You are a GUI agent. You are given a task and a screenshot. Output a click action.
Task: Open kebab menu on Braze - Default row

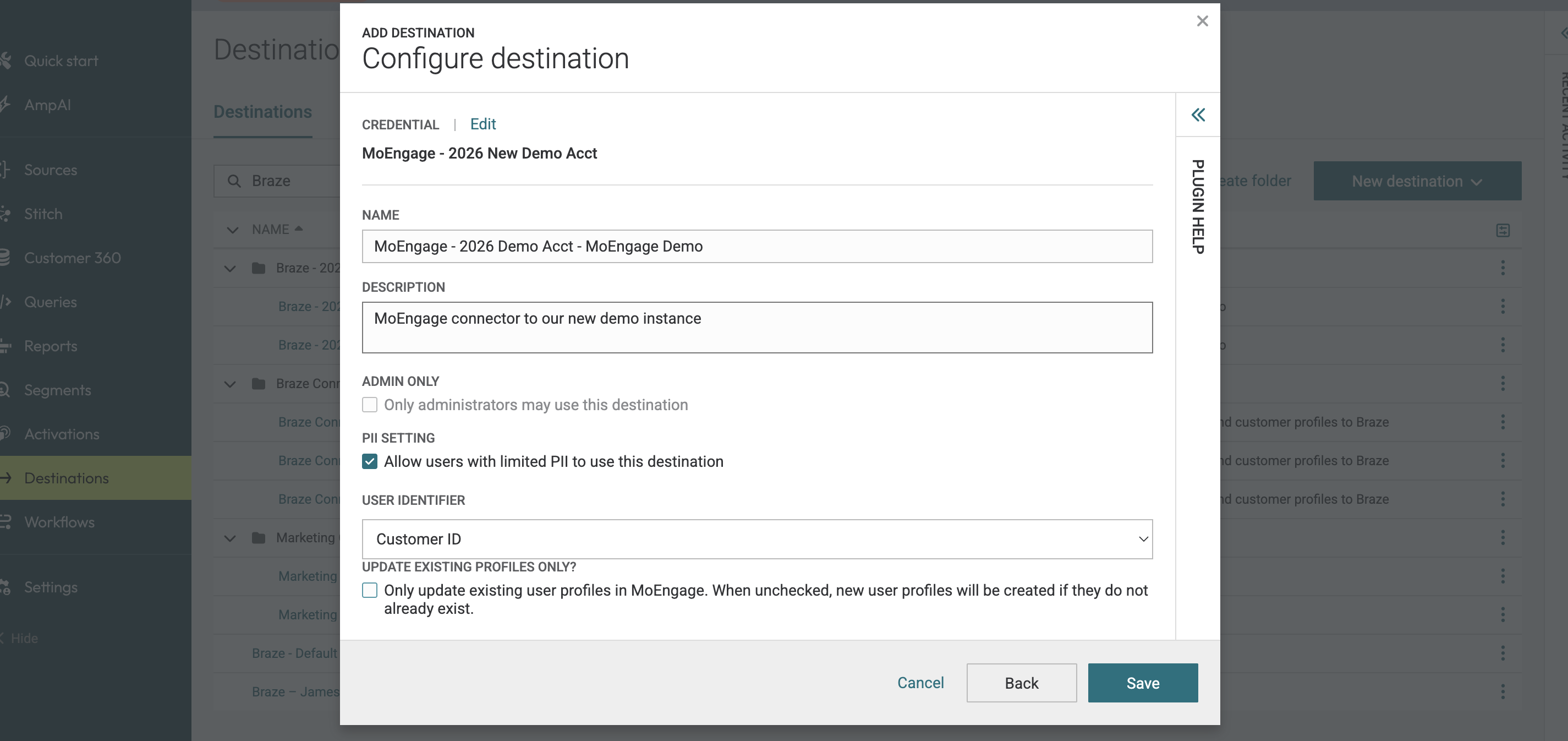(1503, 653)
